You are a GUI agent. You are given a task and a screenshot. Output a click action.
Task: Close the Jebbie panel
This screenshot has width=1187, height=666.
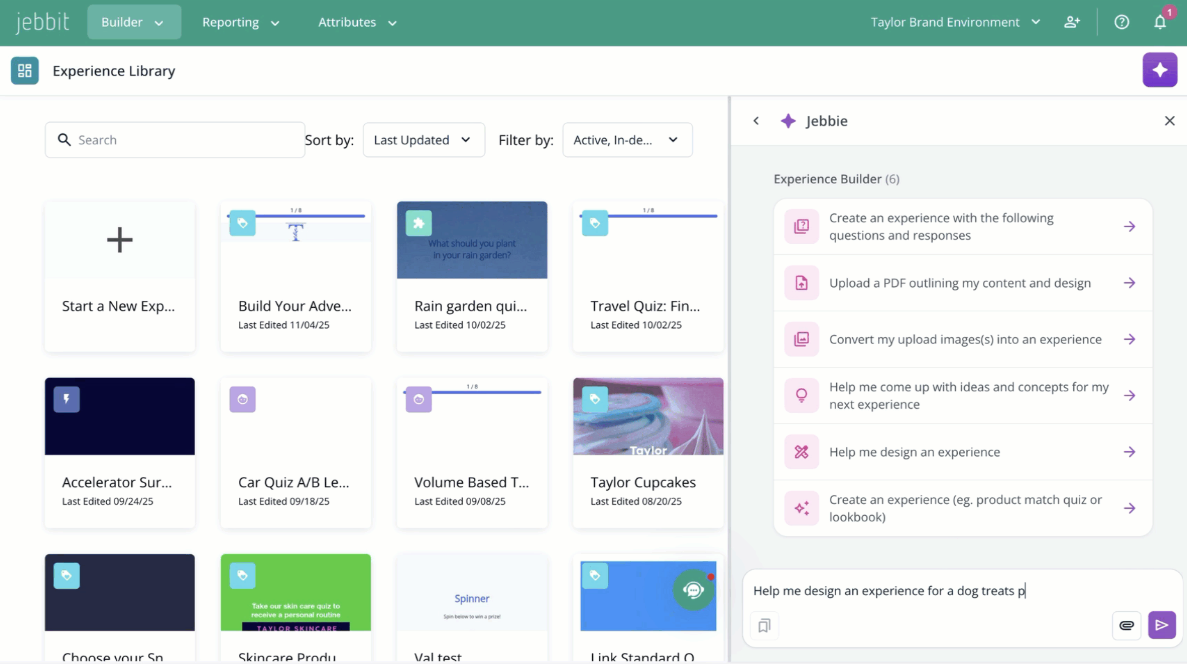tap(1170, 120)
